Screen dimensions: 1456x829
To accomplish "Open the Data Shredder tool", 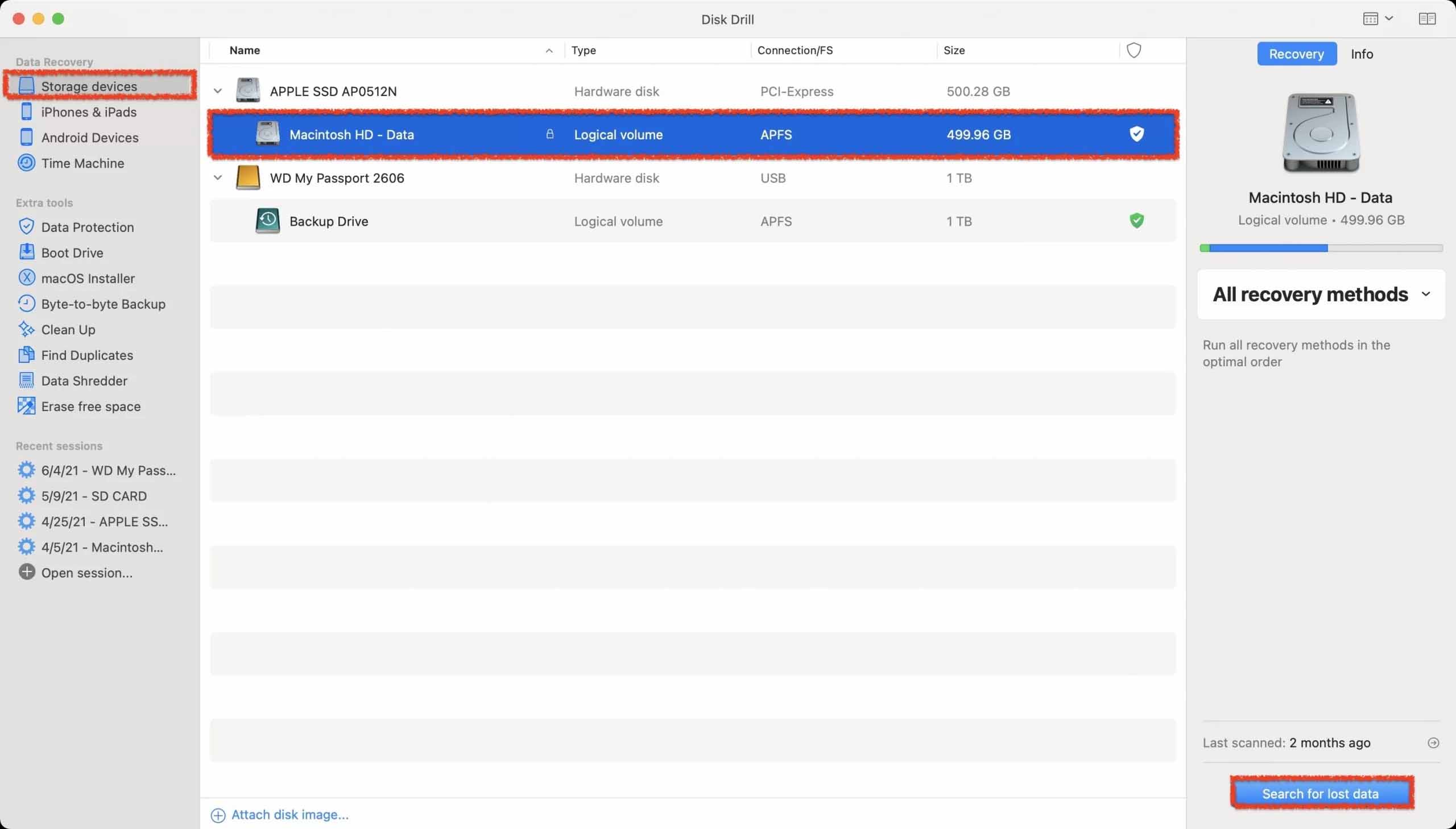I will click(72, 381).
